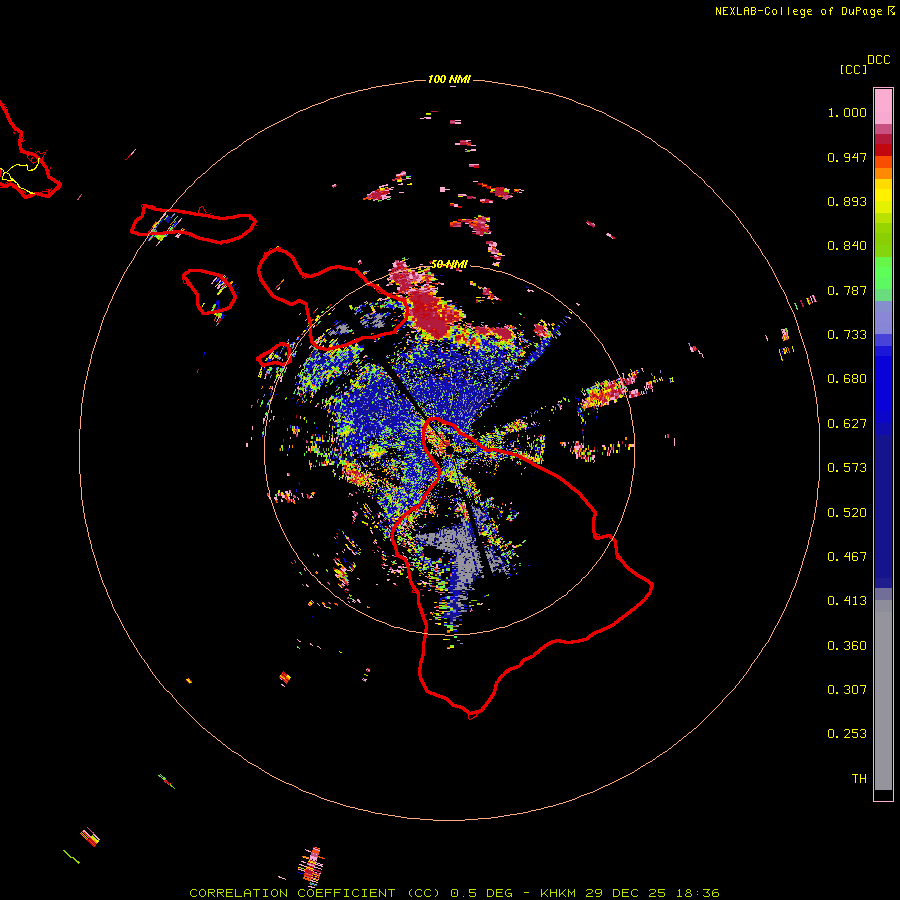Click the 0.360 scale value
The height and width of the screenshot is (900, 900).
(847, 646)
